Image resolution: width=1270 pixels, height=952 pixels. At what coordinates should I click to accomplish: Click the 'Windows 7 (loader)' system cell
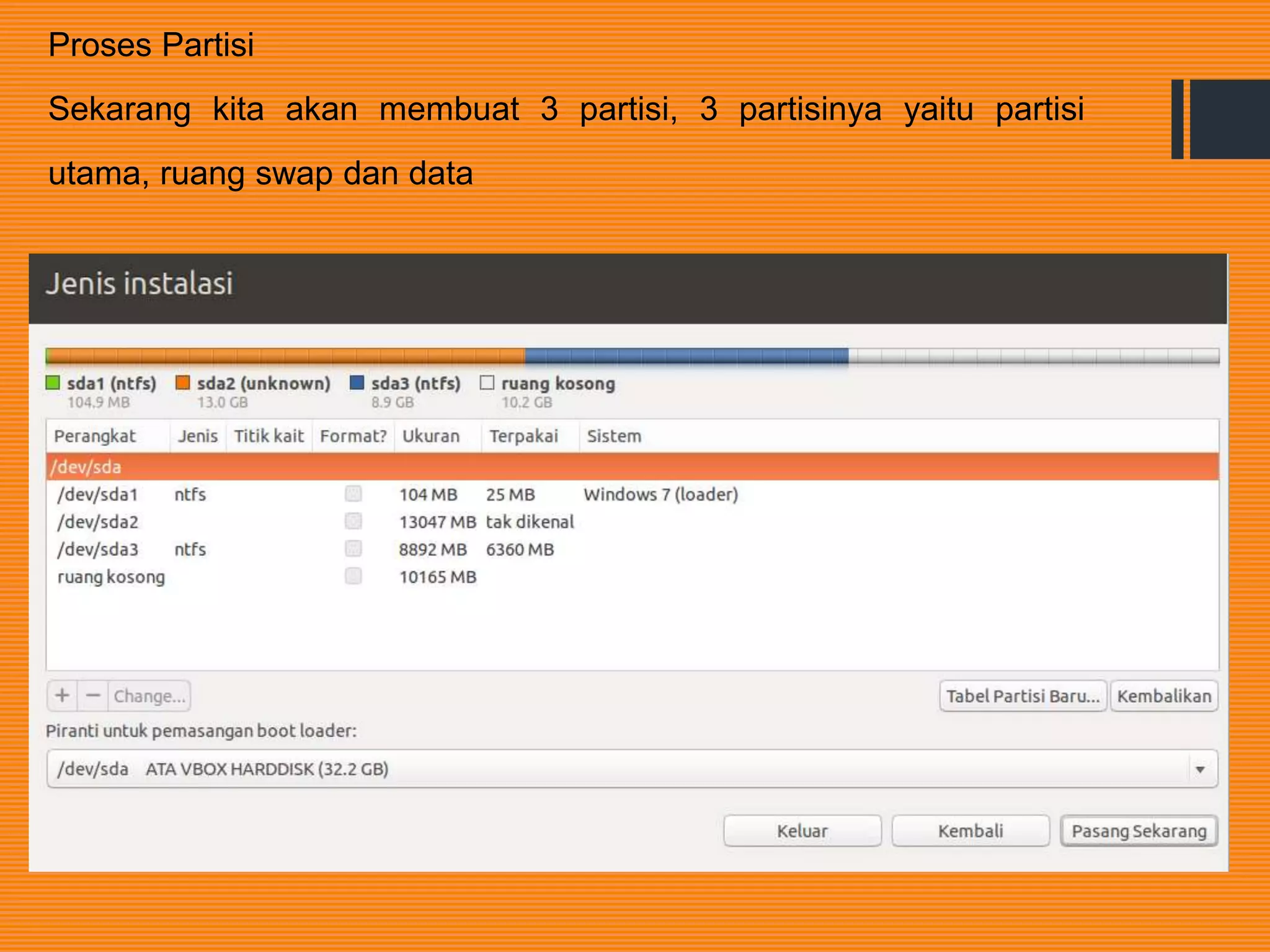coord(661,494)
